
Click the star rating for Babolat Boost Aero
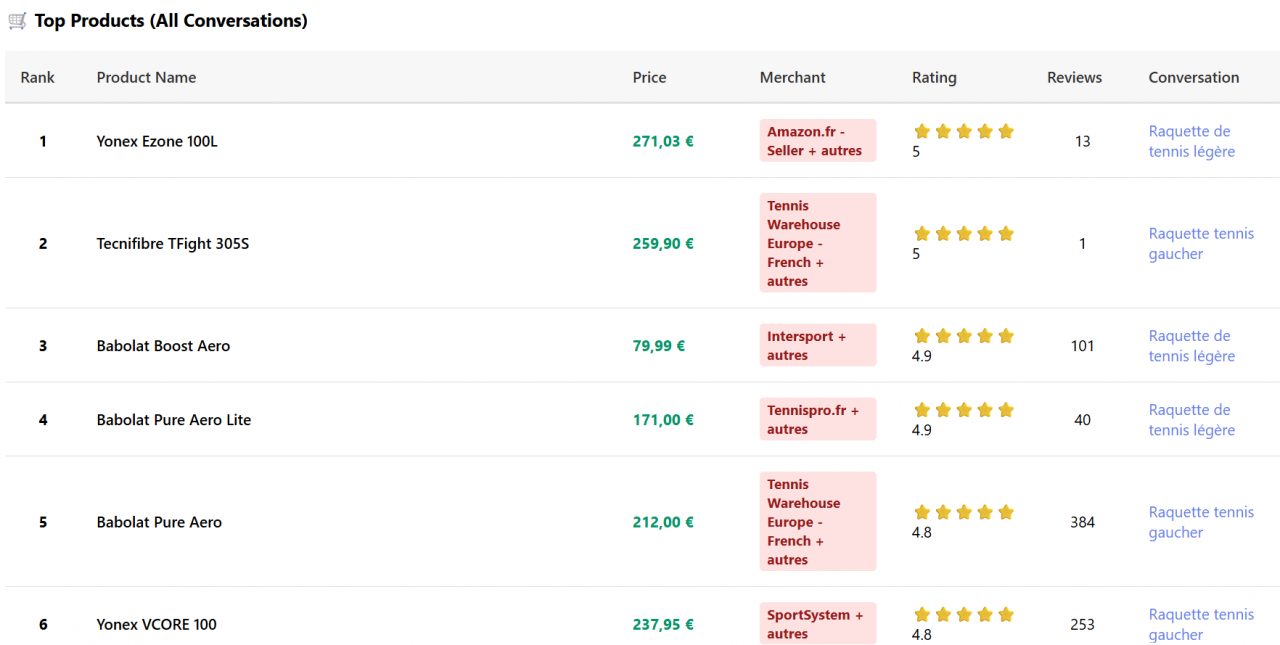(x=964, y=335)
